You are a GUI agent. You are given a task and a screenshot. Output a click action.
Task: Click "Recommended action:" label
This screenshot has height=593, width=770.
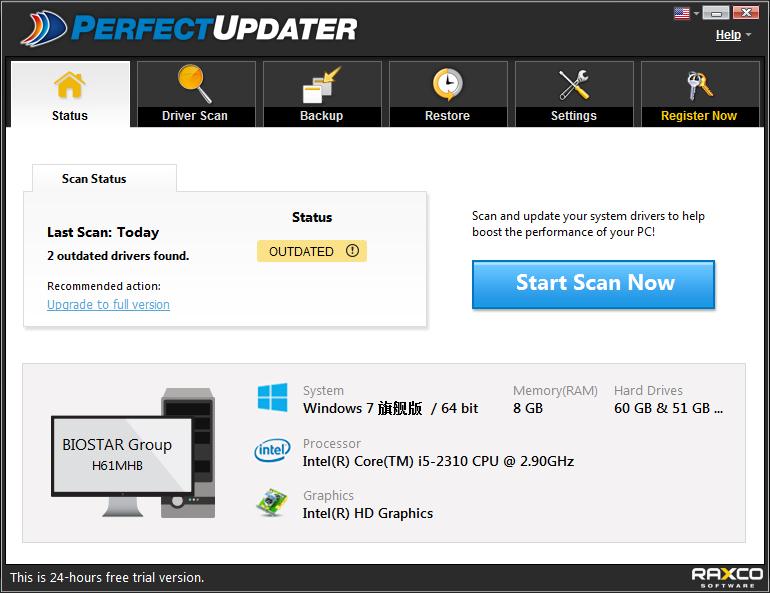tap(104, 286)
